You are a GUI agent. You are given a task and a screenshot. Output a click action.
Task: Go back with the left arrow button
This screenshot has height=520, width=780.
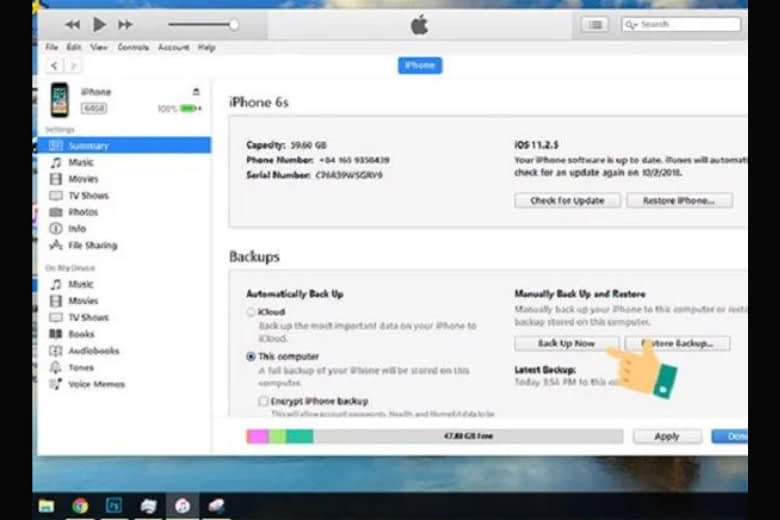pos(54,66)
